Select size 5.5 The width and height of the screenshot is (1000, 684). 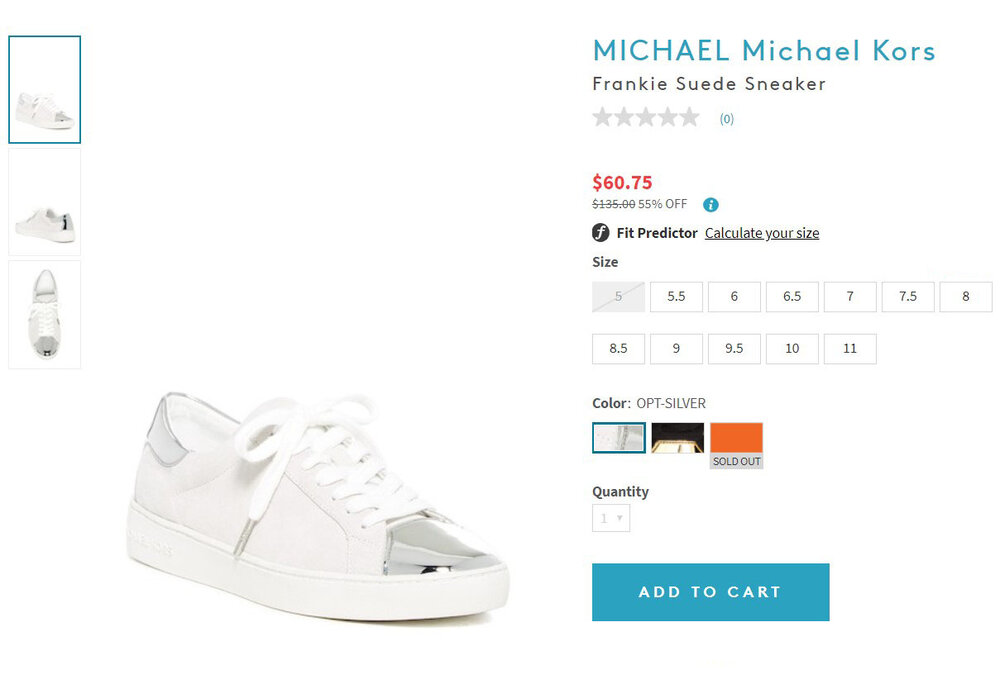tap(676, 297)
